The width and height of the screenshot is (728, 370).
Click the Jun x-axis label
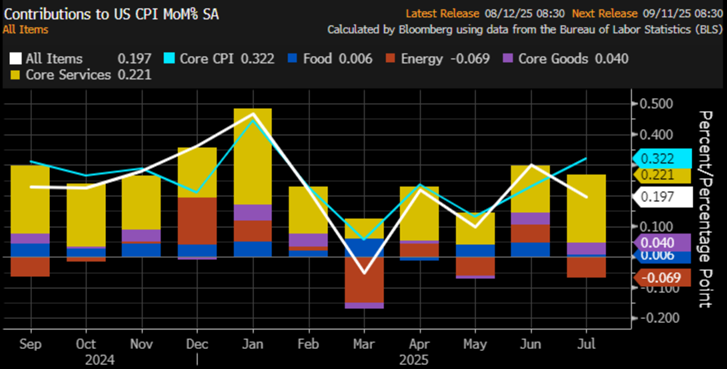tap(531, 344)
